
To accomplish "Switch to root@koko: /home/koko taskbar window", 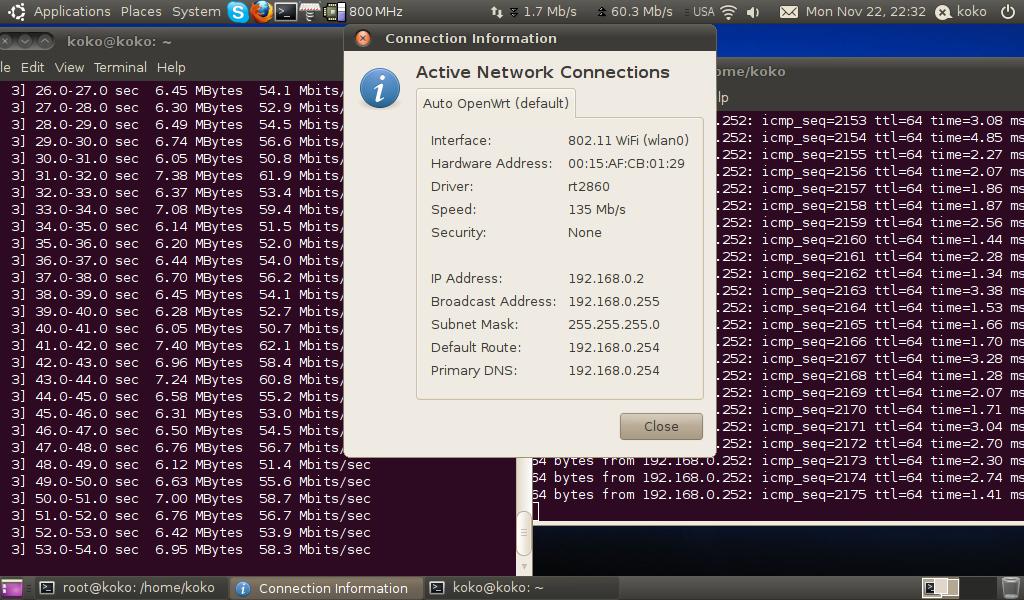I will click(128, 588).
